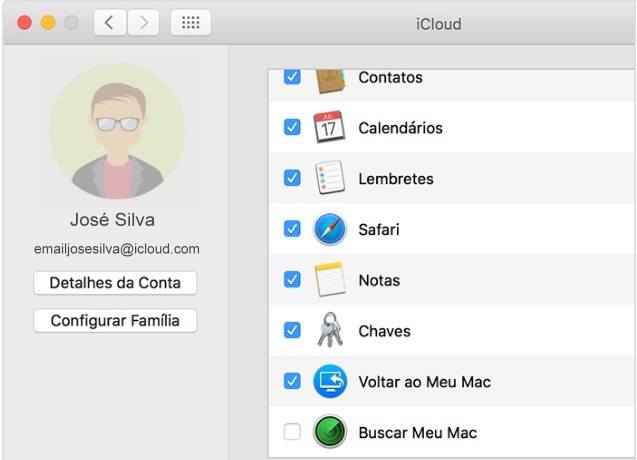Screen dimensions: 637x460
Task: Turn off Calendários syncing checkbox
Action: pyautogui.click(x=292, y=128)
